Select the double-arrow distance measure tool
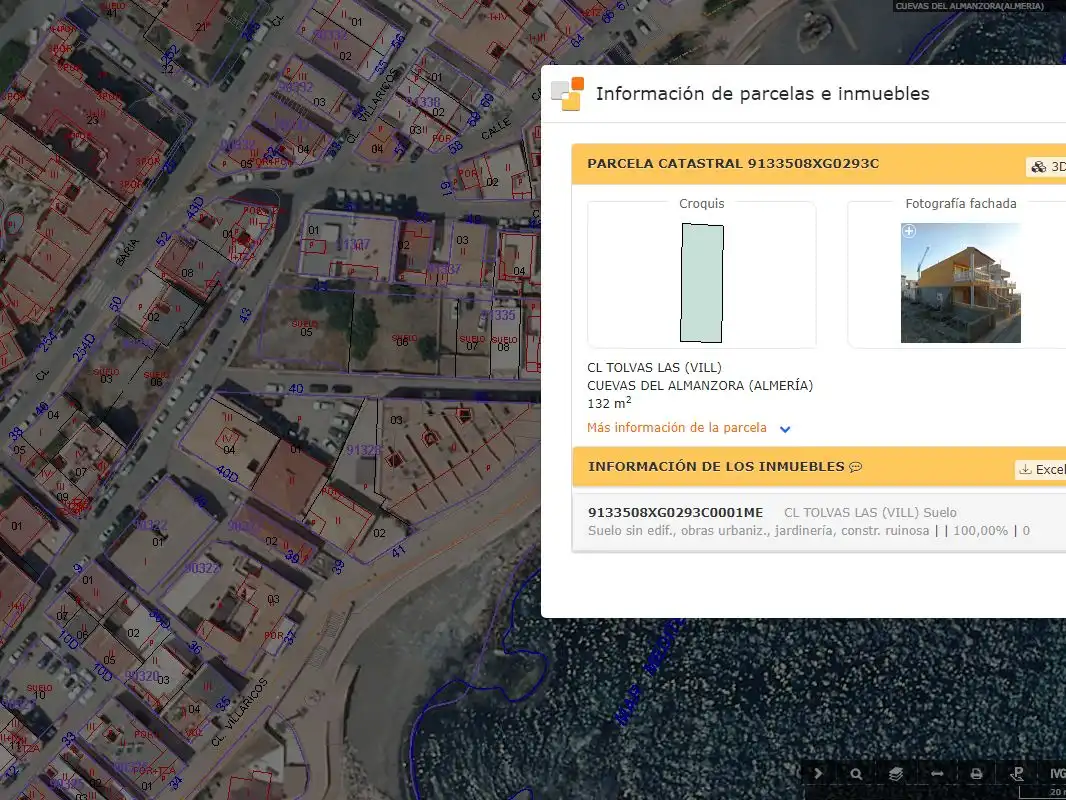The width and height of the screenshot is (1066, 800). (937, 773)
